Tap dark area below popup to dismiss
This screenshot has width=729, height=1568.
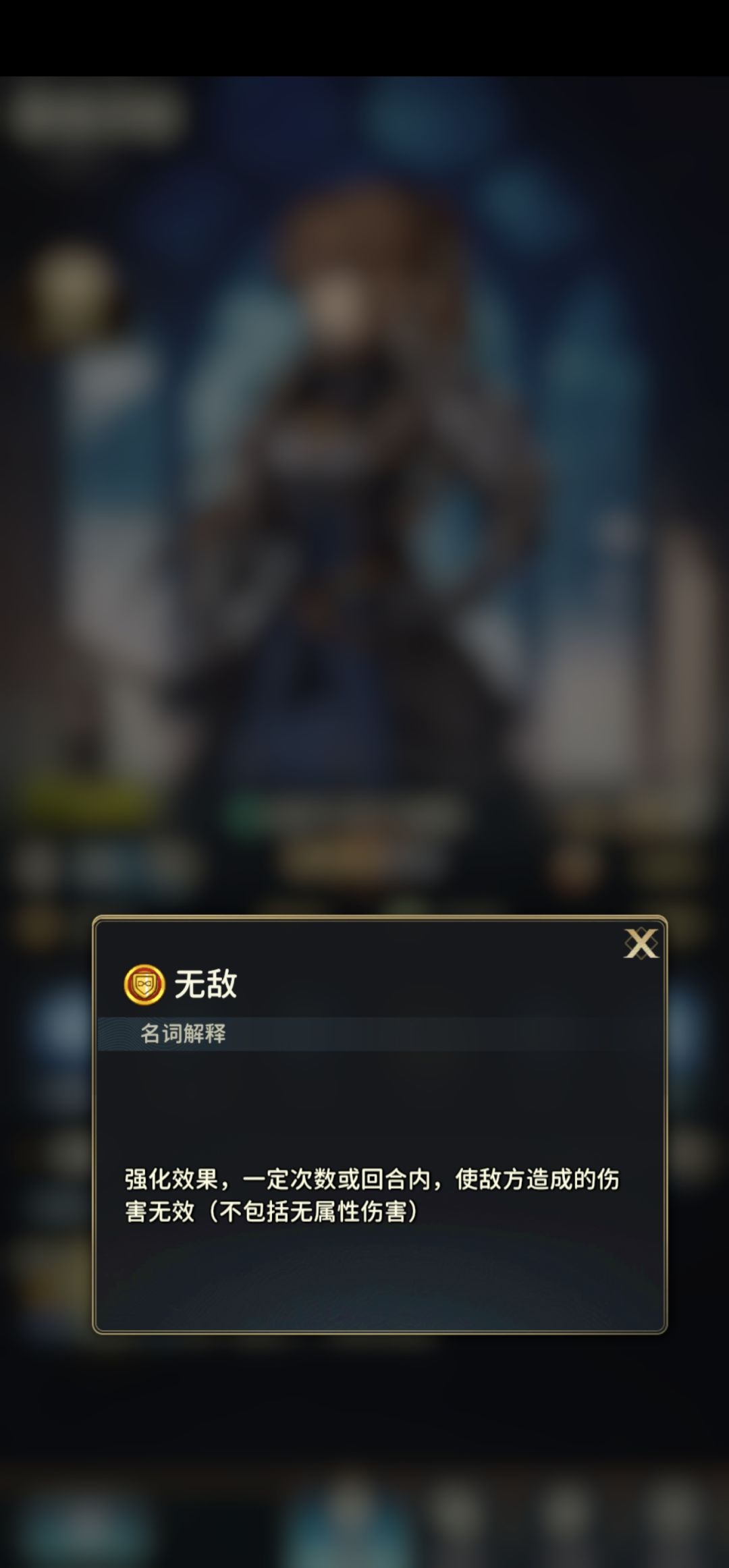tap(364, 1403)
